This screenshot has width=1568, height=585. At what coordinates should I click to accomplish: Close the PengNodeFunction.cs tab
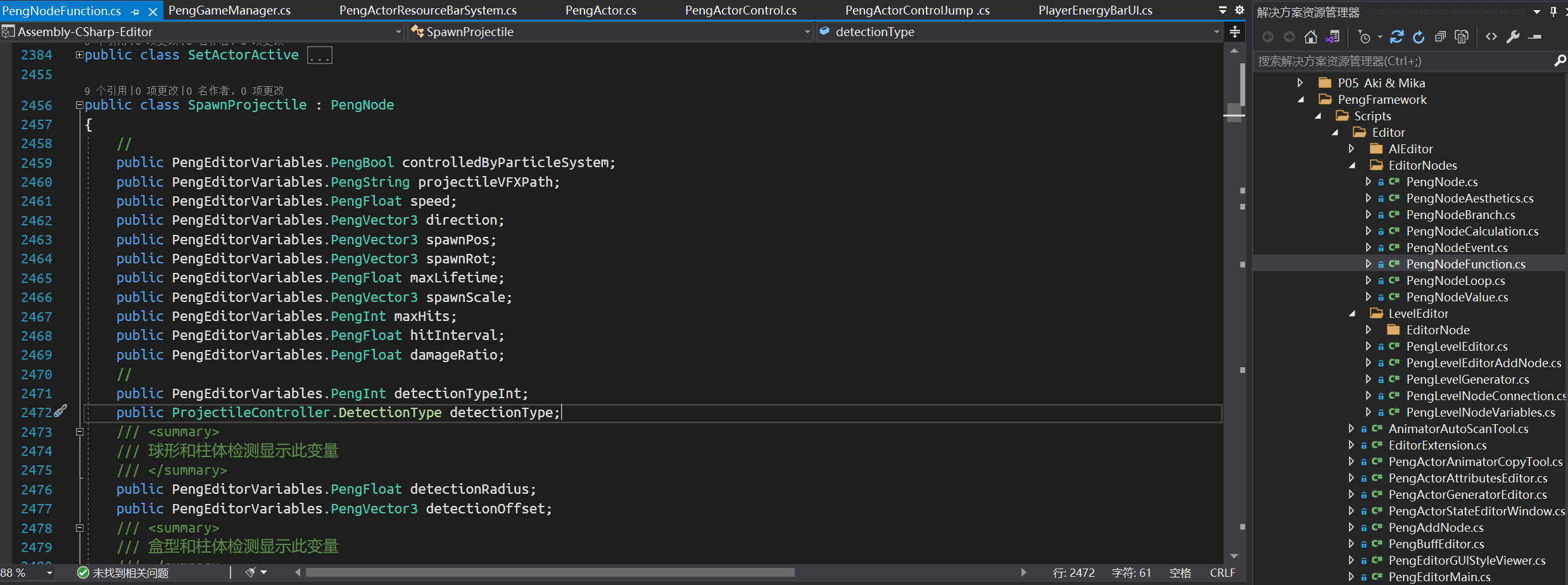click(153, 11)
